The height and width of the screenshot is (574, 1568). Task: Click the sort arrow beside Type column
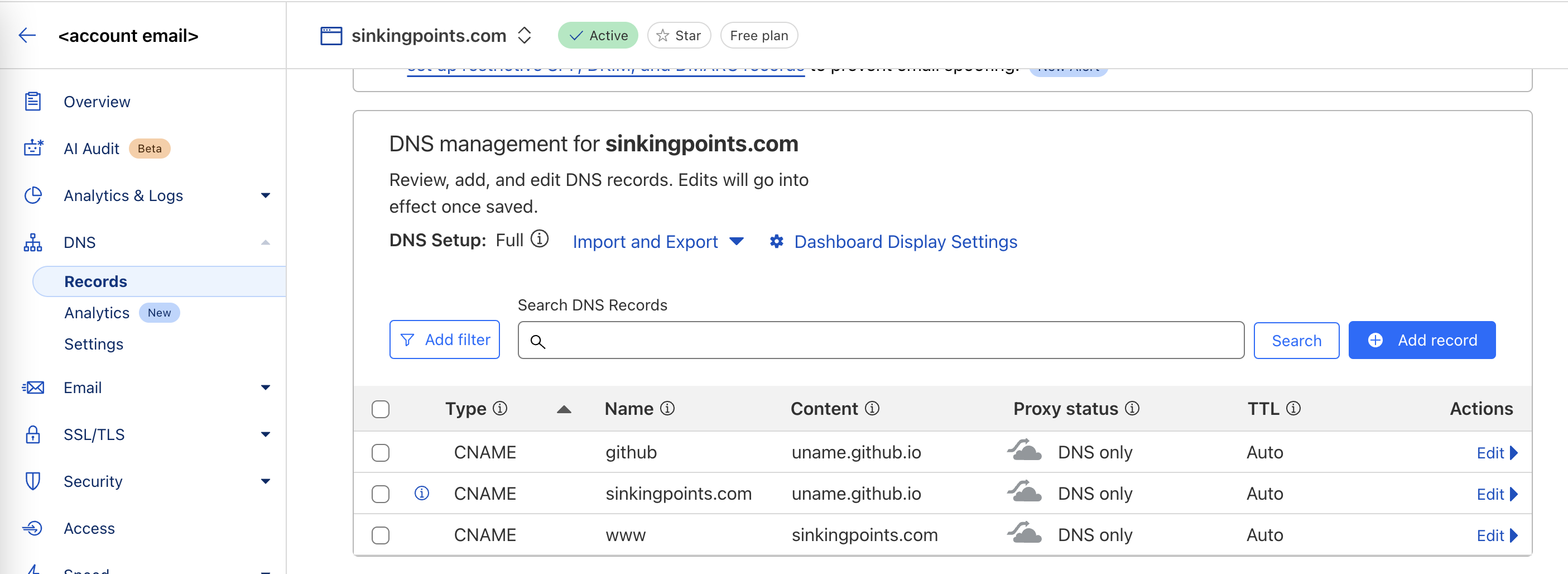pos(564,409)
